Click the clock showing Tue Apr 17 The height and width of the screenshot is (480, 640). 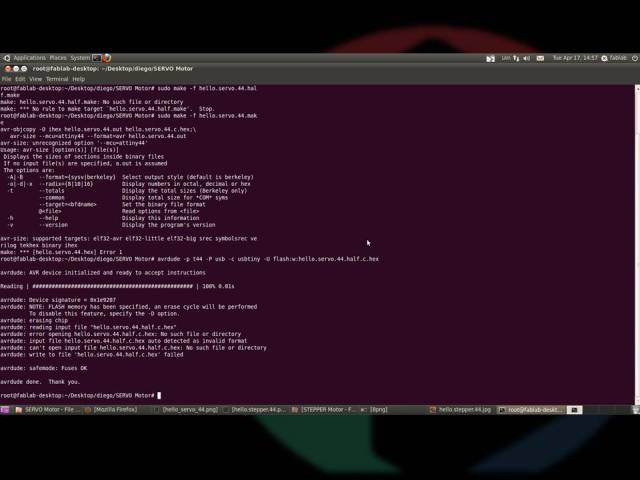(575, 58)
